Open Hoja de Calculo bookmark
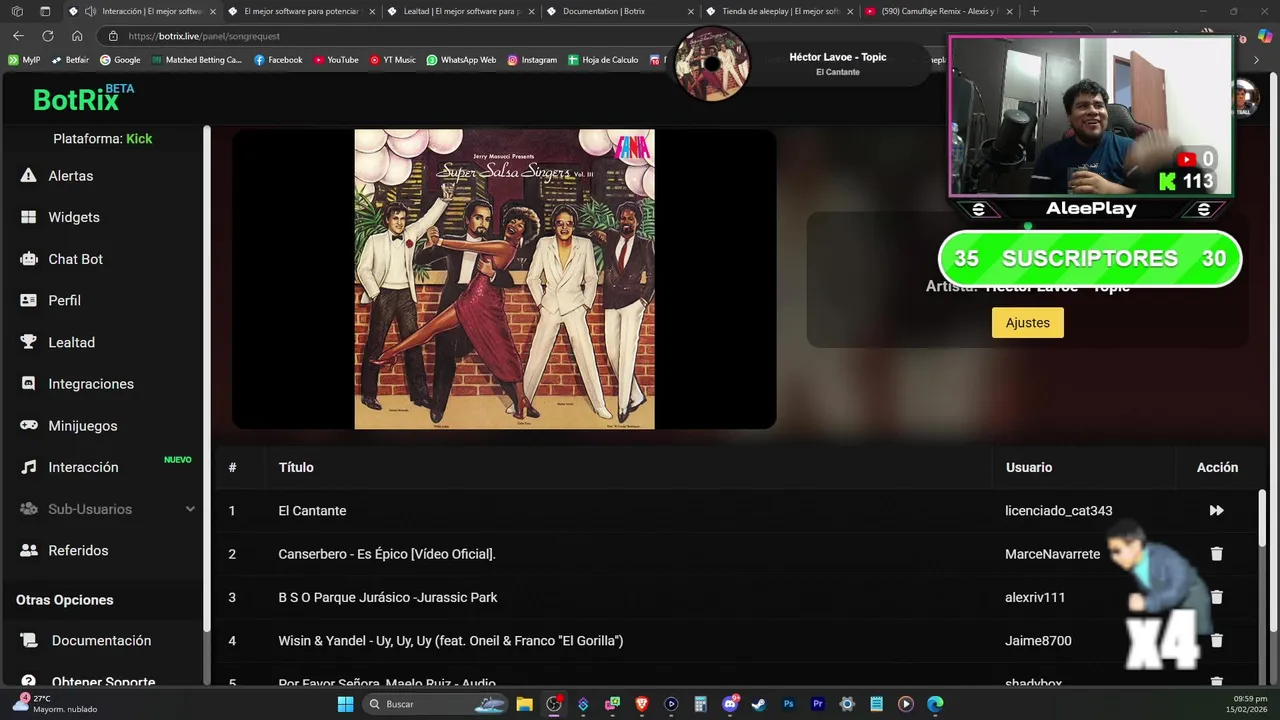The height and width of the screenshot is (720, 1280). 603,60
